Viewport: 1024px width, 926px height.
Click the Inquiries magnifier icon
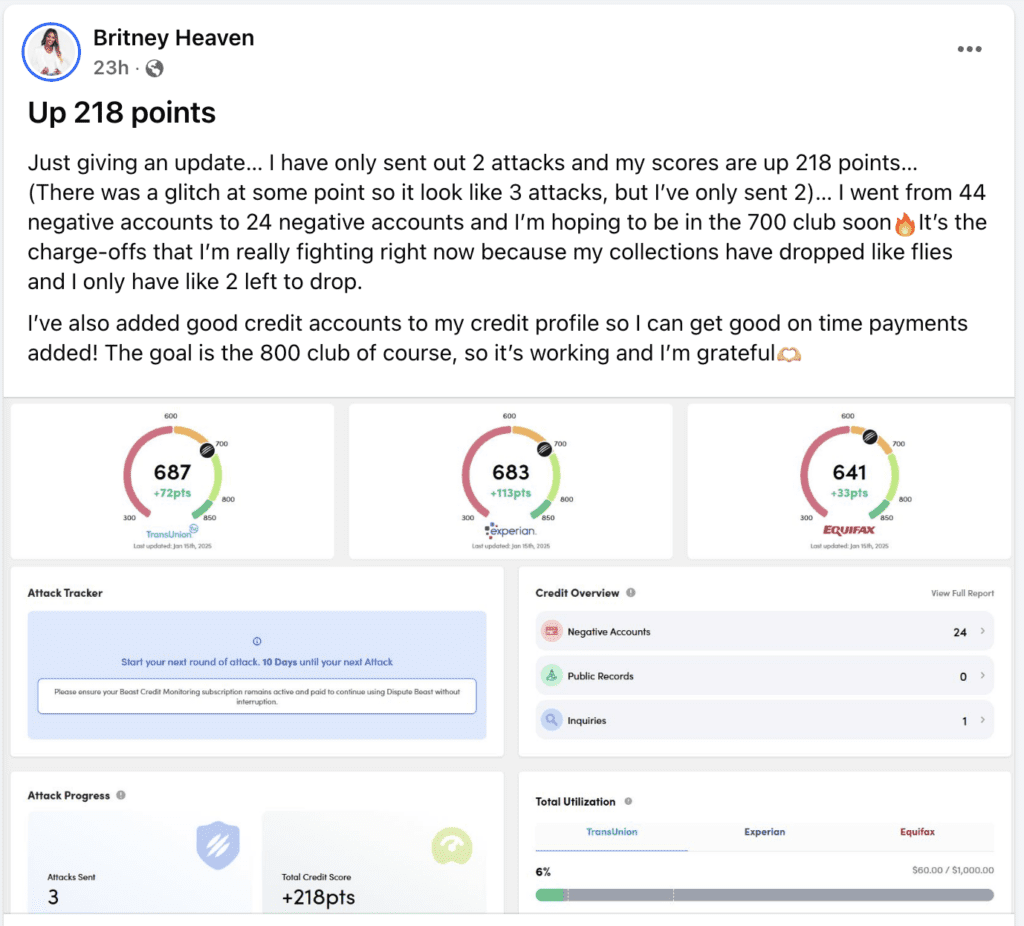(x=551, y=720)
